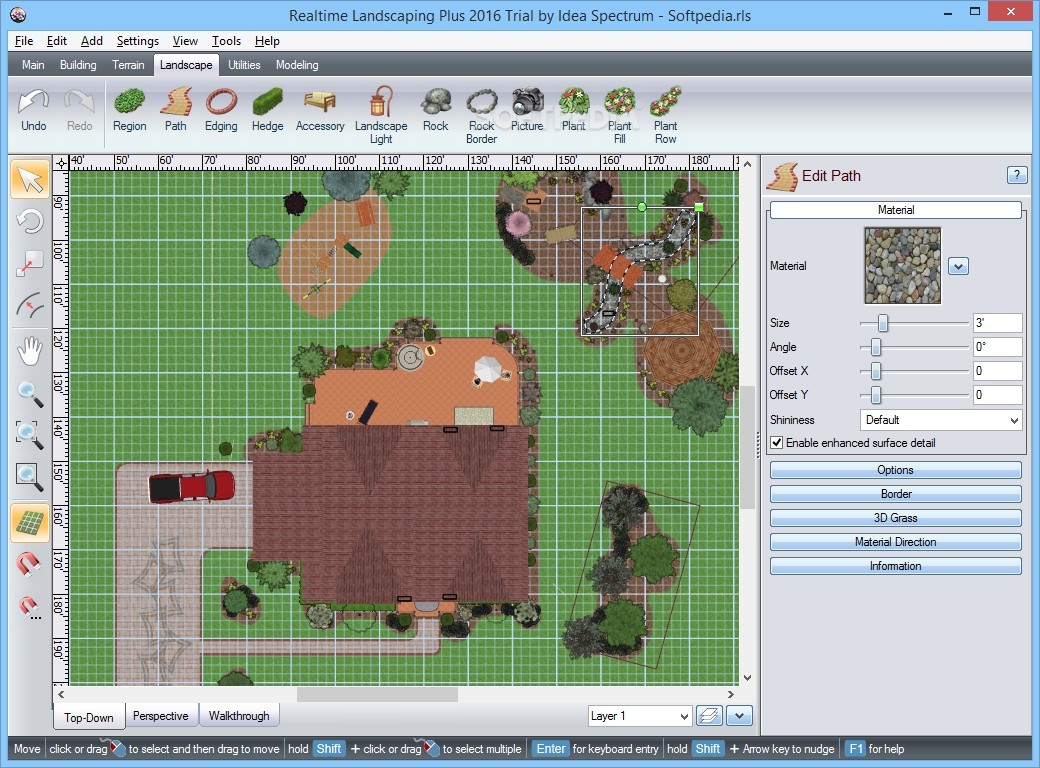This screenshot has width=1040, height=768.
Task: Select the move points tool with red arrow
Action: coord(30,263)
